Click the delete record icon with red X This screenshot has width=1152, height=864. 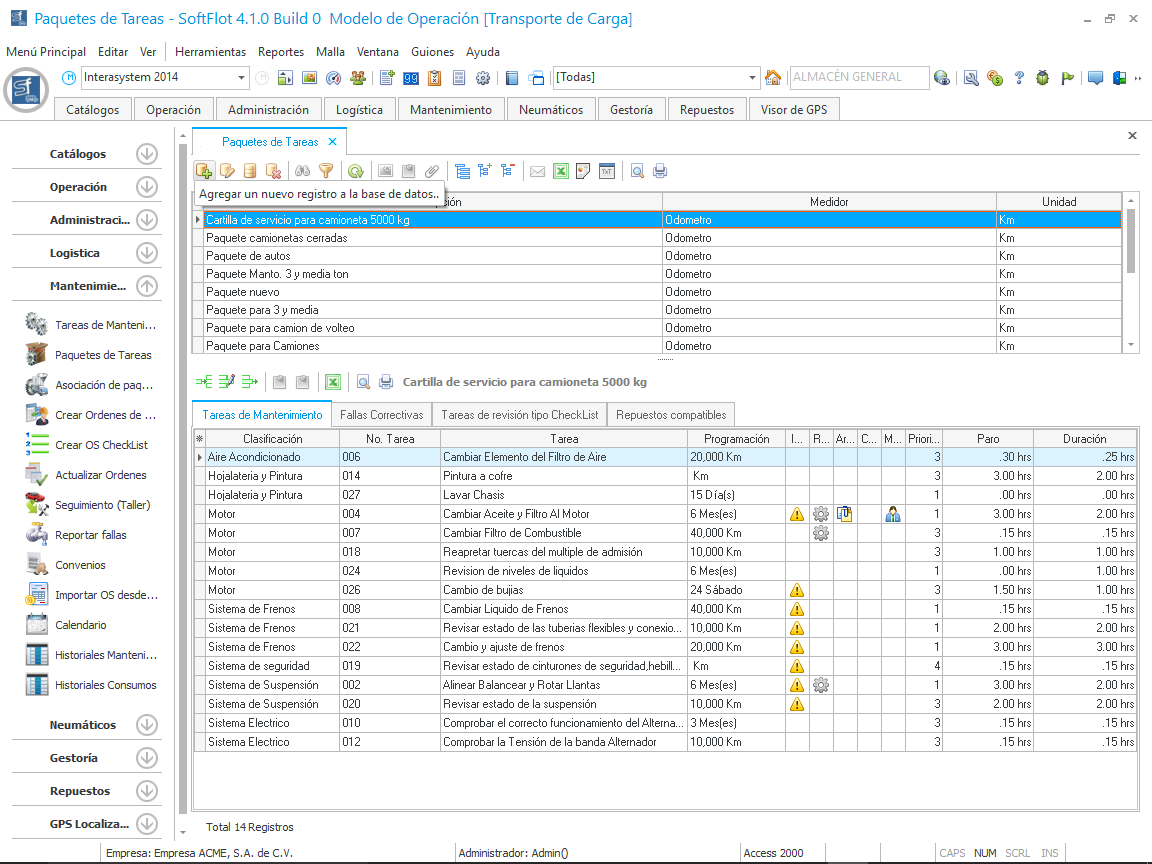(273, 171)
